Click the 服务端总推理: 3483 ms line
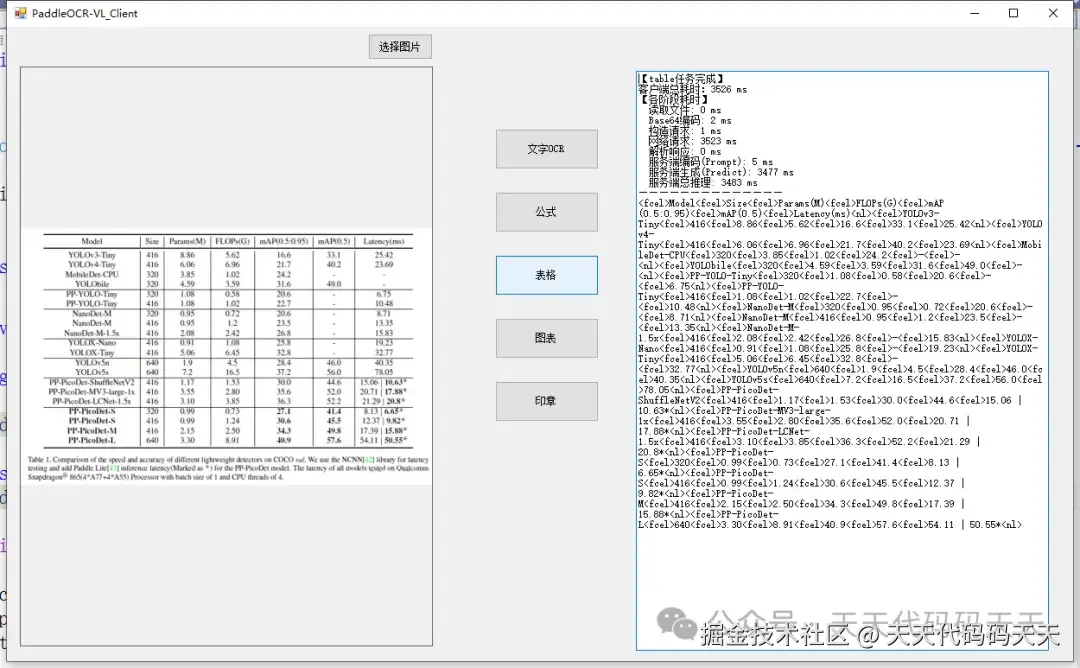This screenshot has height=668, width=1080. (703, 182)
